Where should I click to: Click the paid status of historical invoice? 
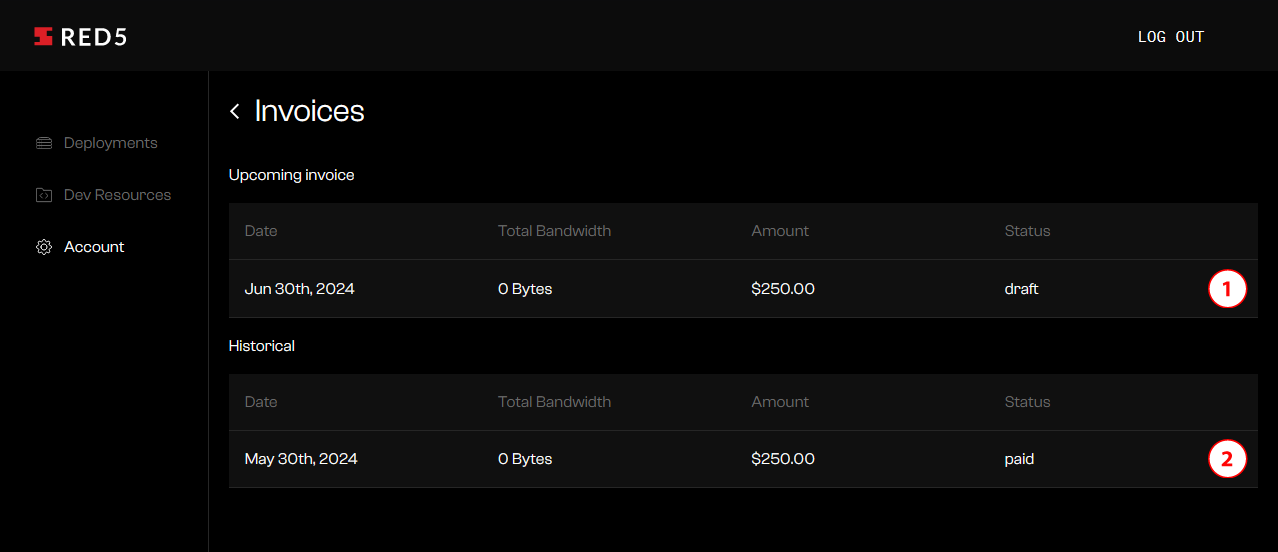pos(1020,459)
